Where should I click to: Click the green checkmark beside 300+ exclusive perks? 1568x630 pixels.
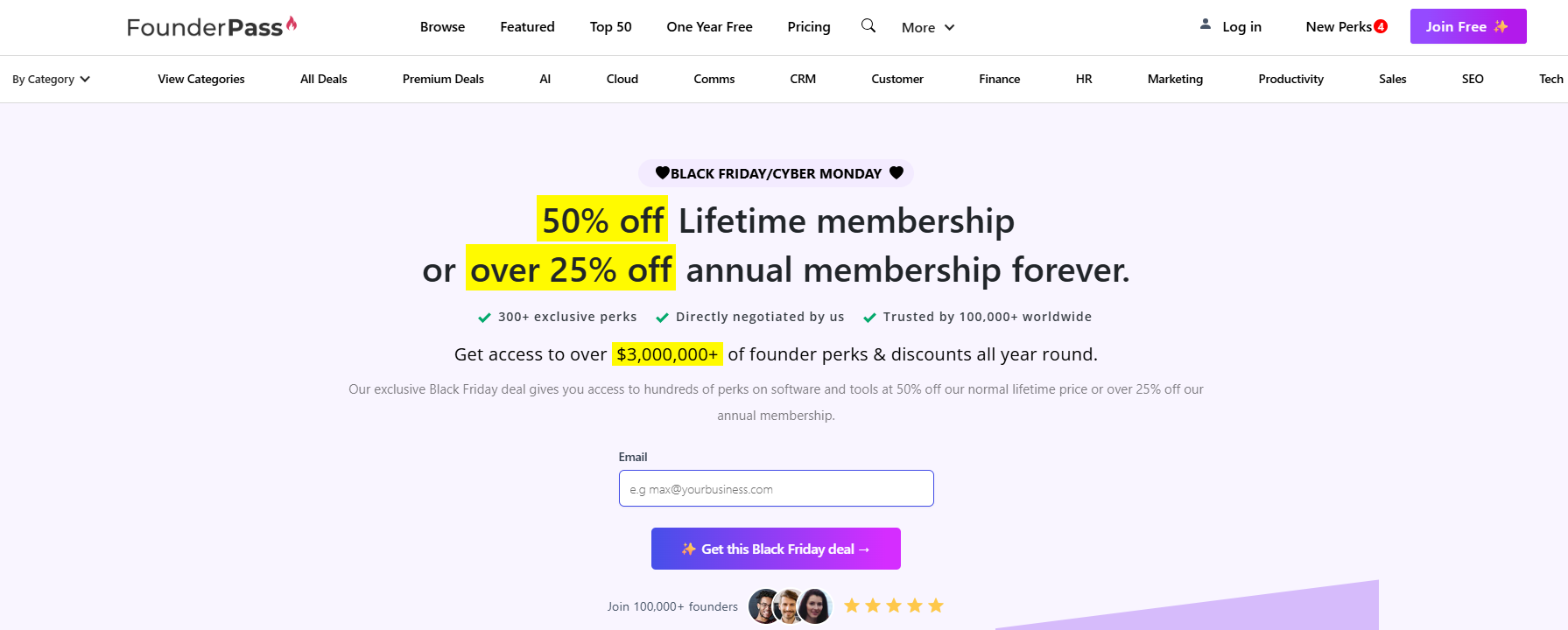(482, 317)
